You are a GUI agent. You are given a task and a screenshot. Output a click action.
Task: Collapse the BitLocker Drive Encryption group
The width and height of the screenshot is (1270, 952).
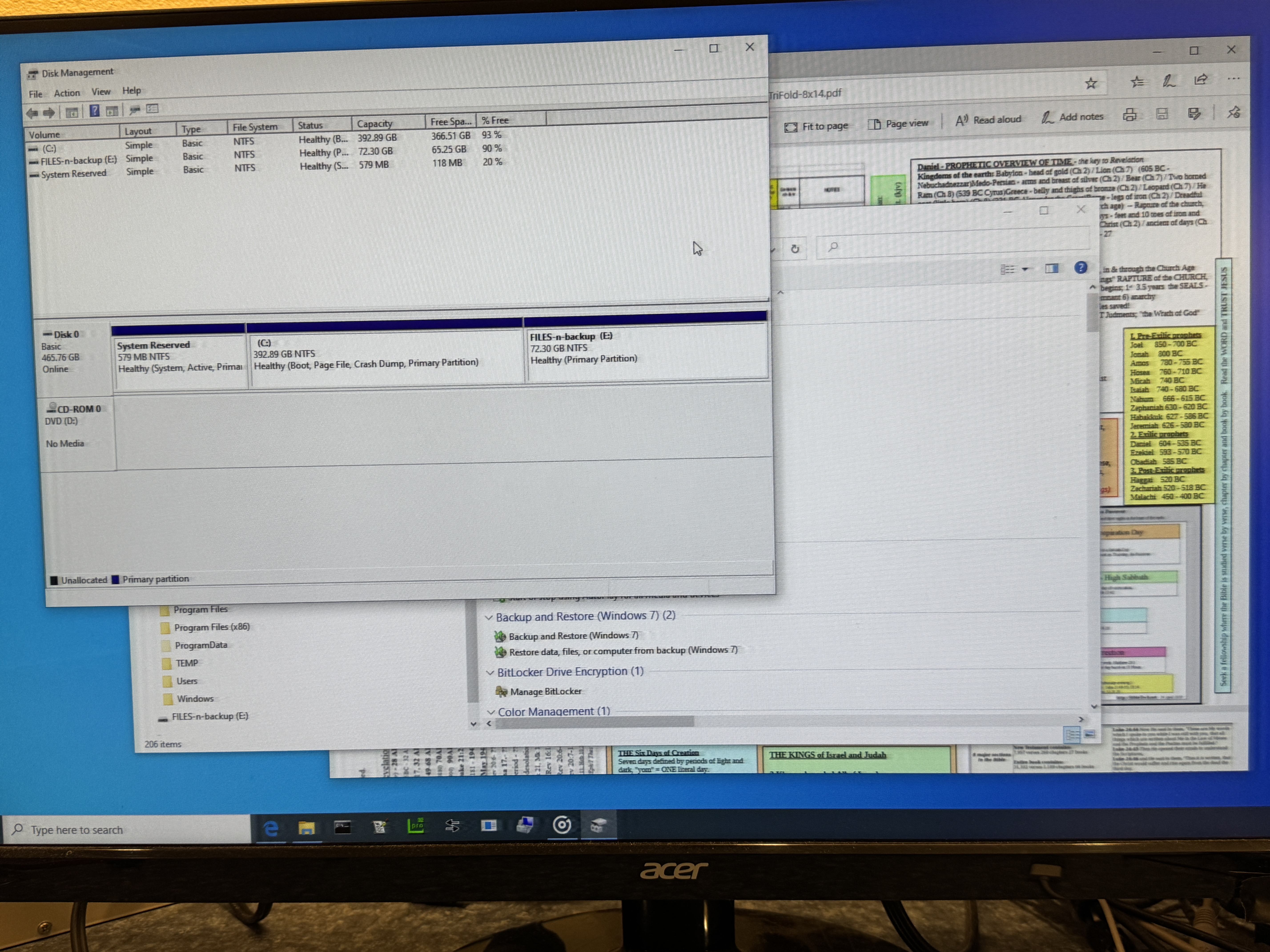[x=490, y=672]
